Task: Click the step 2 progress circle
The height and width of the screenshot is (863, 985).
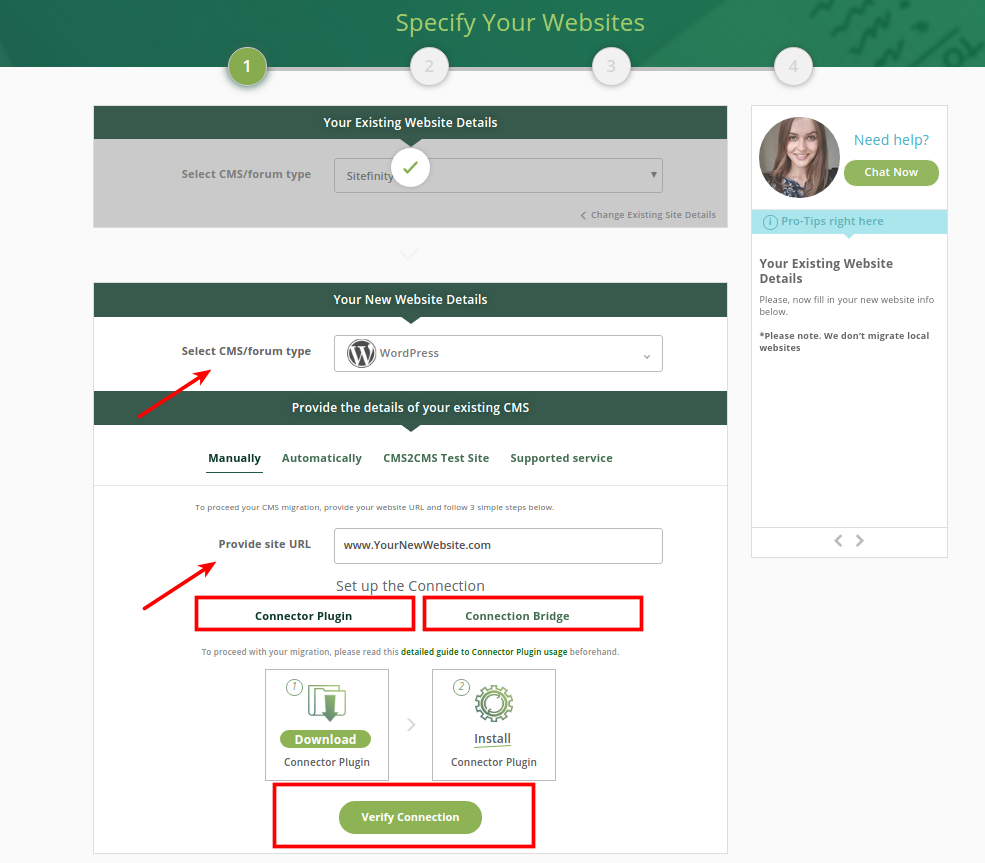Action: click(x=429, y=66)
